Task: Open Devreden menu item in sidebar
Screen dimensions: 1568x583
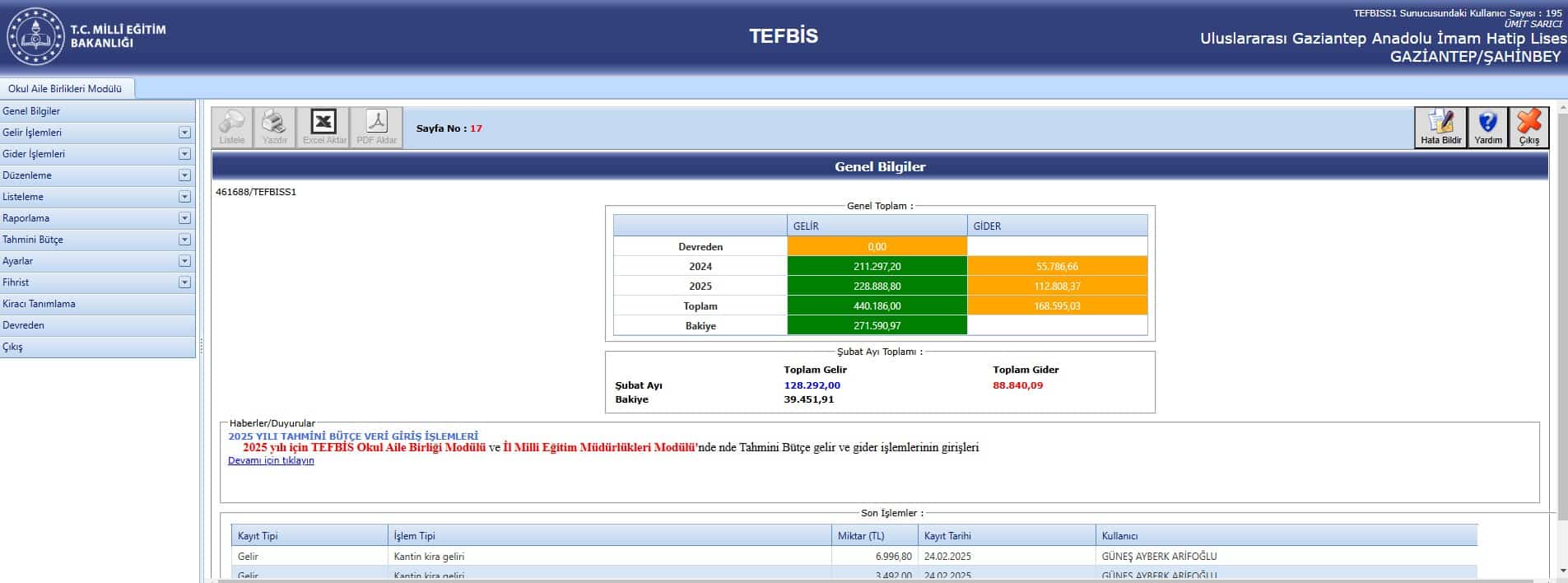Action: [98, 325]
